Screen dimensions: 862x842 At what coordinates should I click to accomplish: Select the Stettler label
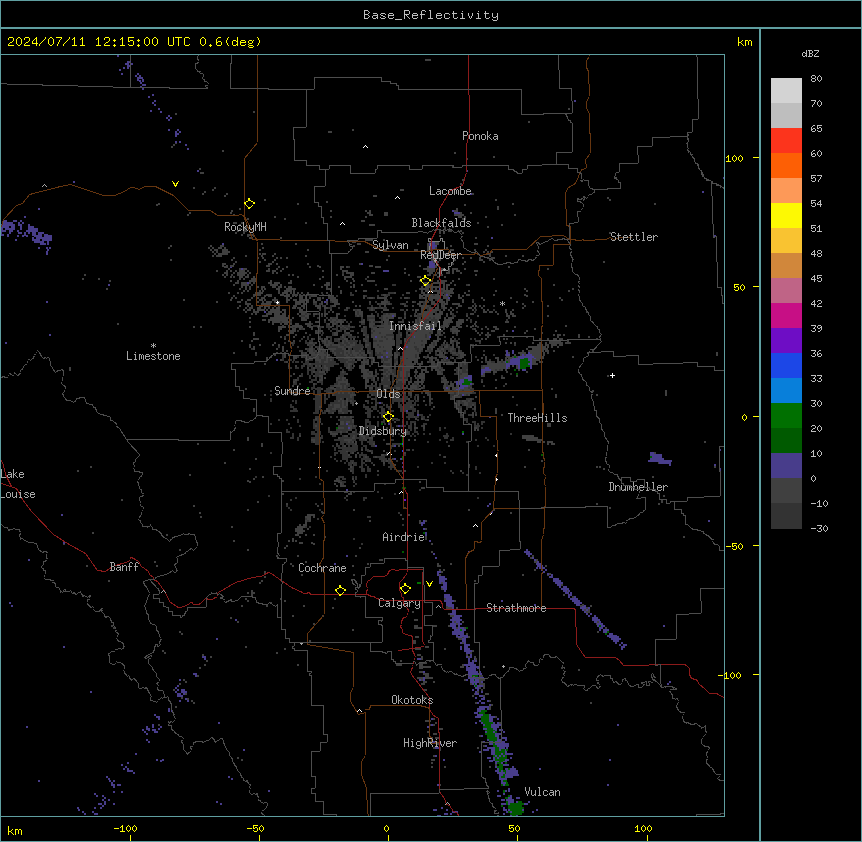click(x=634, y=237)
